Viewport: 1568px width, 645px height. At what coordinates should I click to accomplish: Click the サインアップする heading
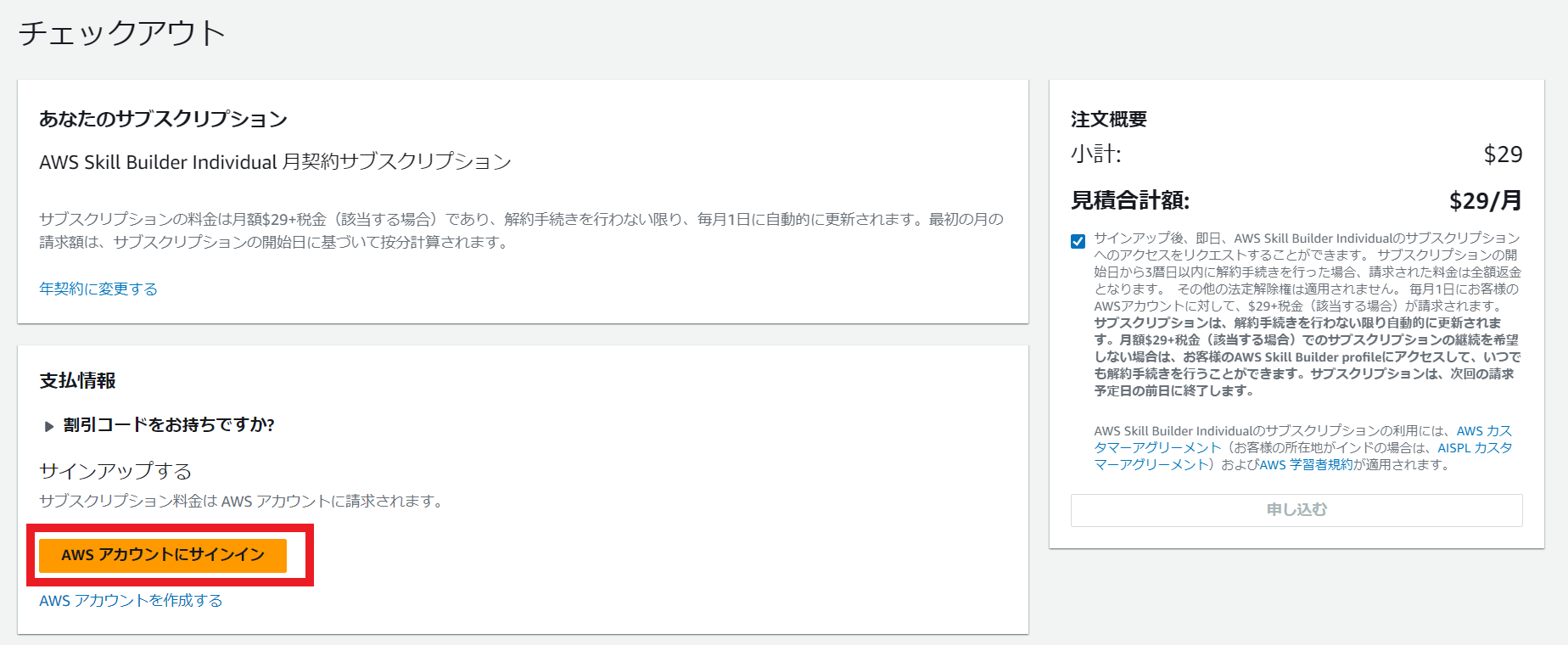[115, 470]
